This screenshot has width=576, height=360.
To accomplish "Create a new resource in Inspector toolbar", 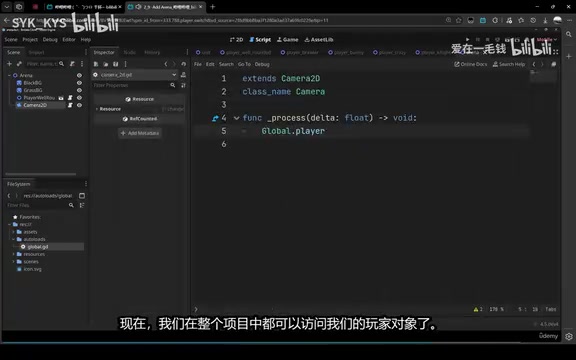I will [x=96, y=64].
